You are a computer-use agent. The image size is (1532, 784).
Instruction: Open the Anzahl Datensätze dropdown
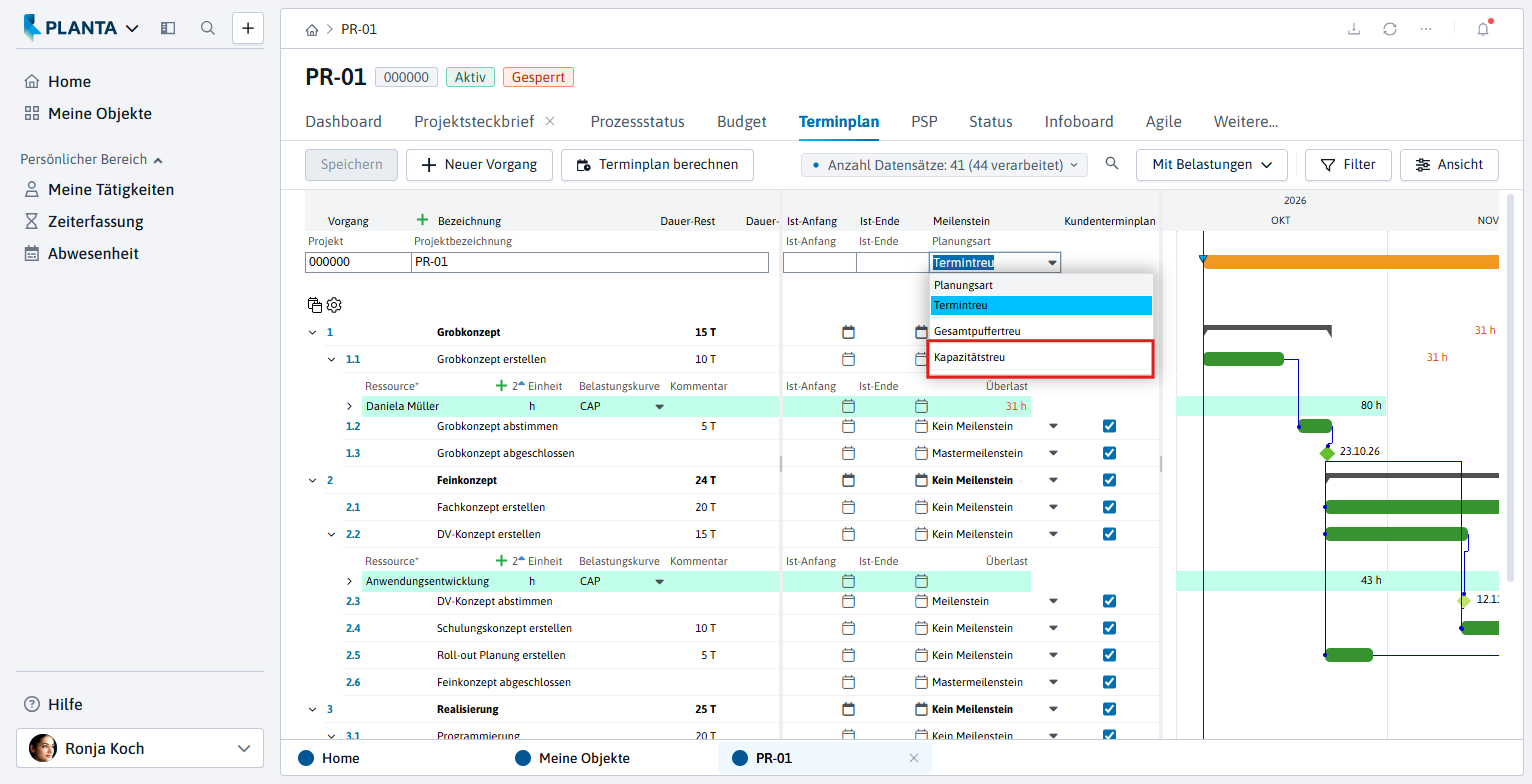tap(944, 165)
